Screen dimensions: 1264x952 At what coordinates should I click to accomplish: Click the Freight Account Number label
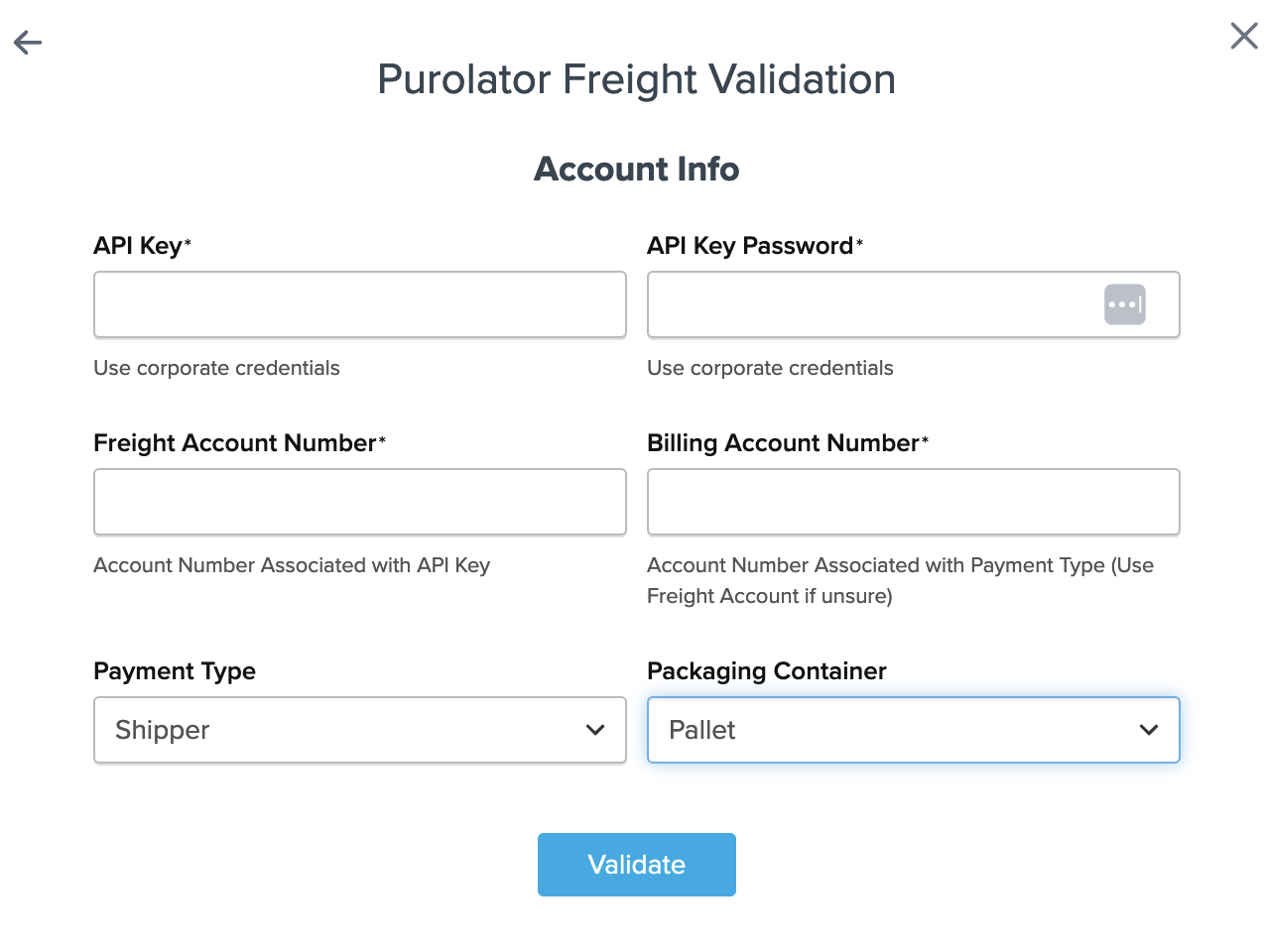click(x=235, y=443)
